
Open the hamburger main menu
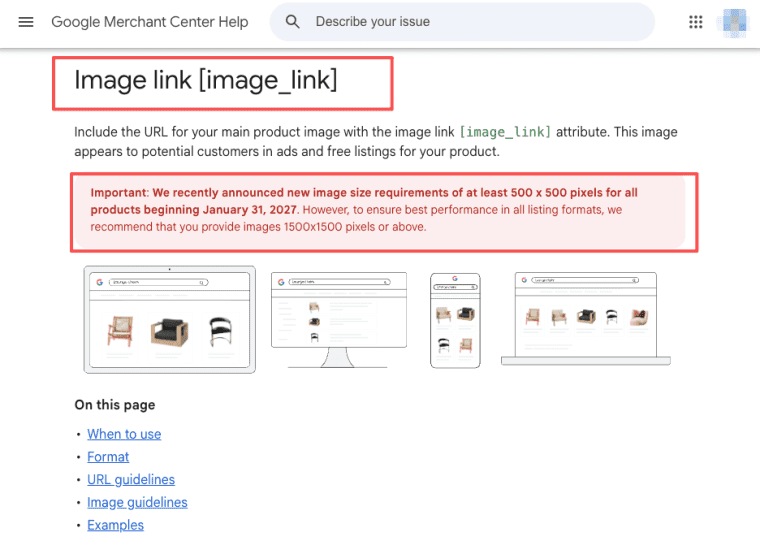coord(26,22)
